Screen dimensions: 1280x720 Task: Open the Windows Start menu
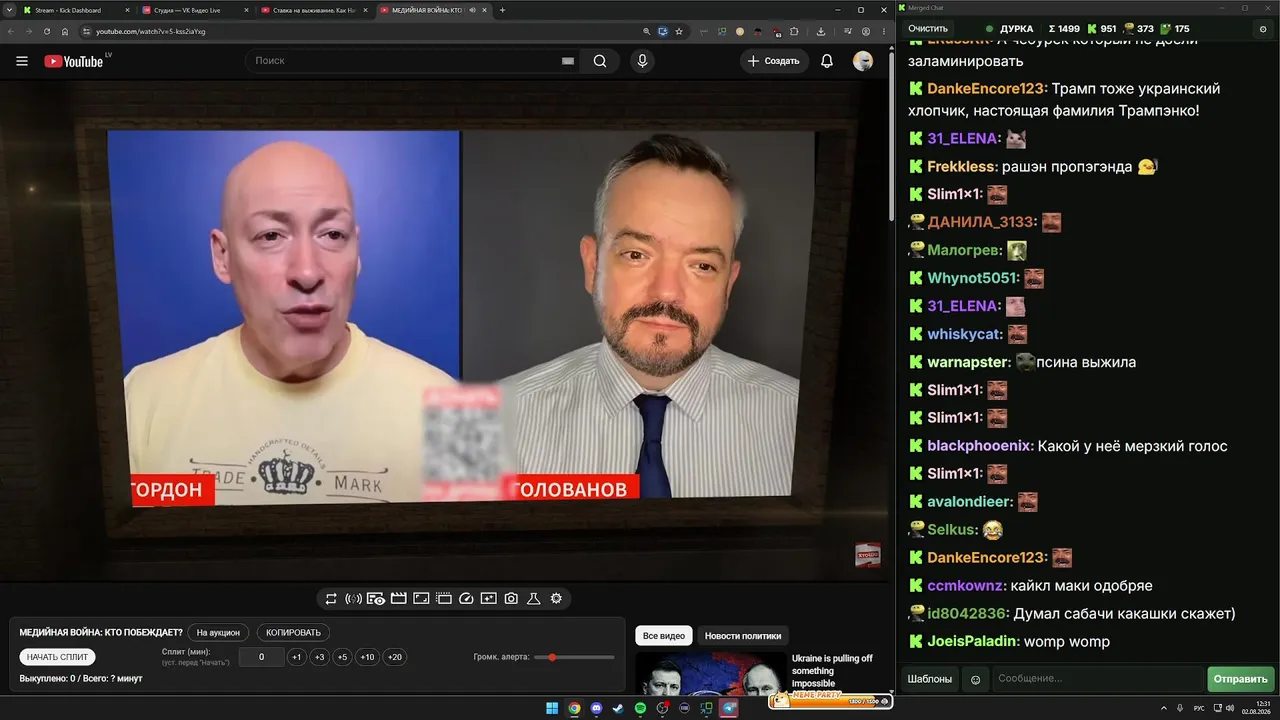pos(552,709)
